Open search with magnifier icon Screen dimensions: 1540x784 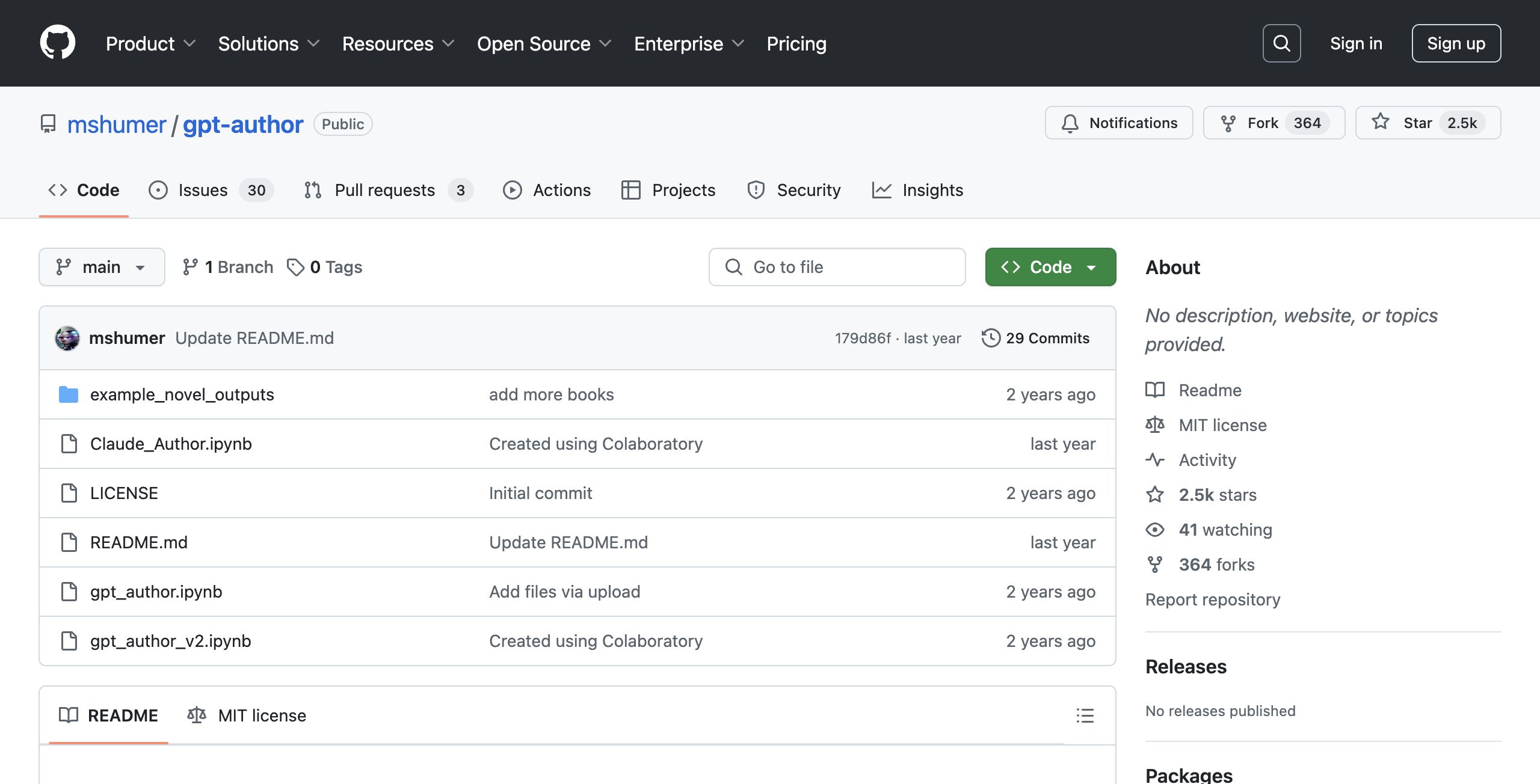click(1281, 43)
